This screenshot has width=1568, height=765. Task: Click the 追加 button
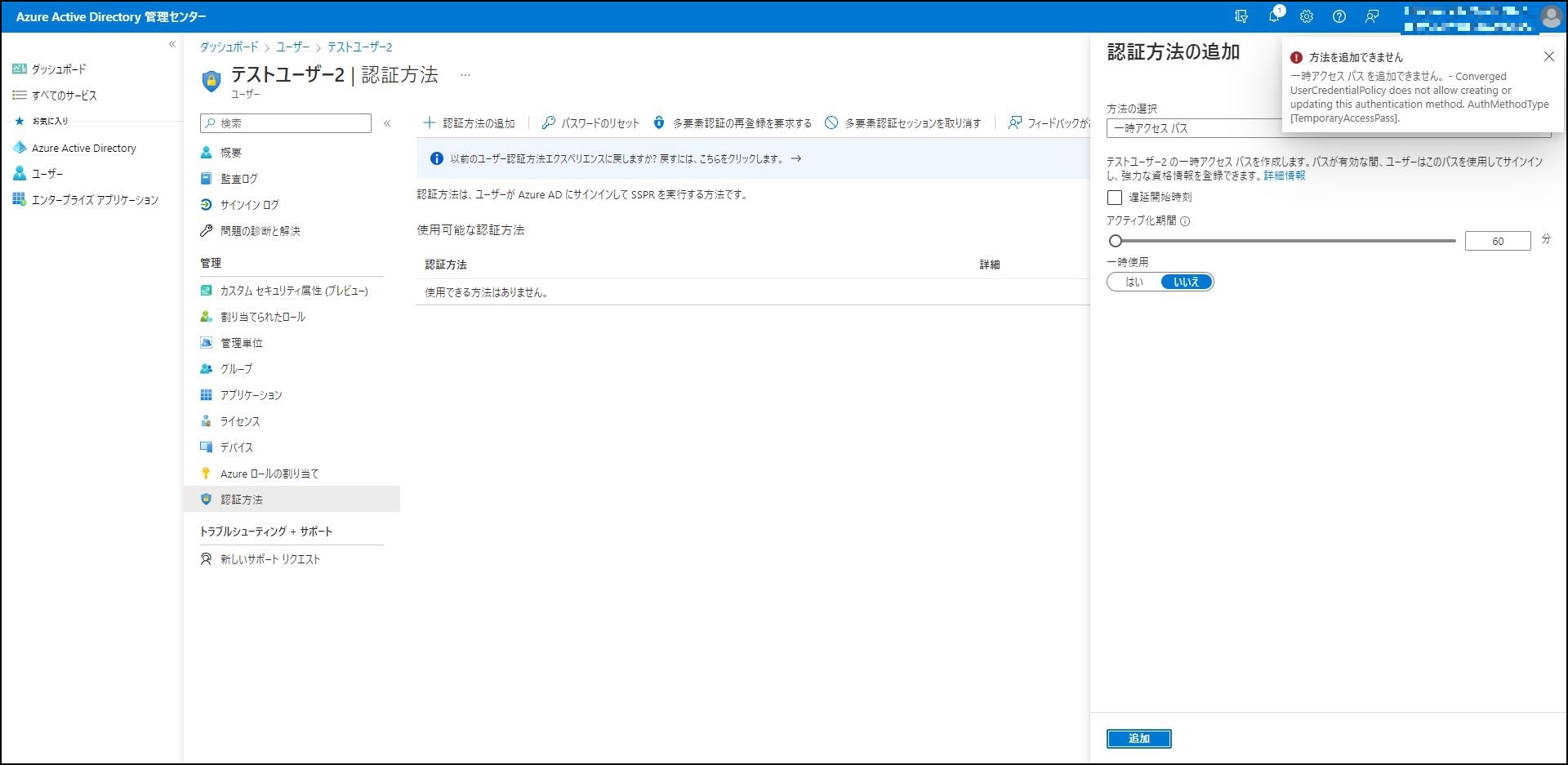pyautogui.click(x=1139, y=739)
